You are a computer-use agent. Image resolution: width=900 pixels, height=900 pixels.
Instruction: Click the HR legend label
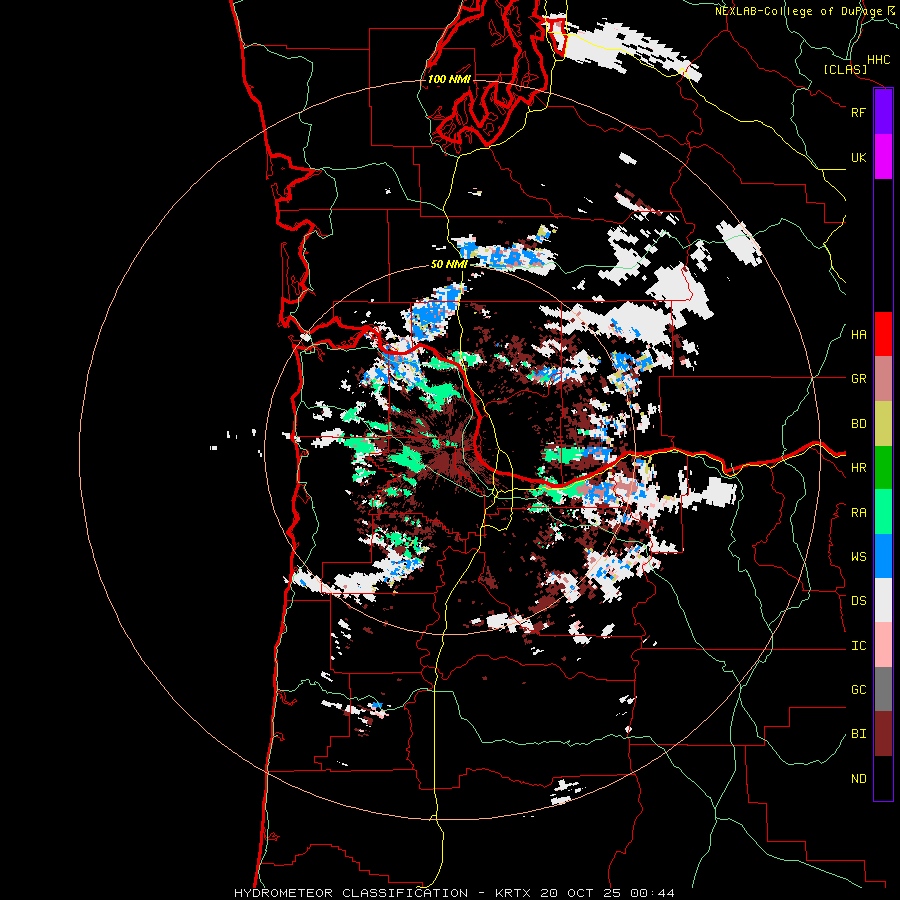click(858, 468)
